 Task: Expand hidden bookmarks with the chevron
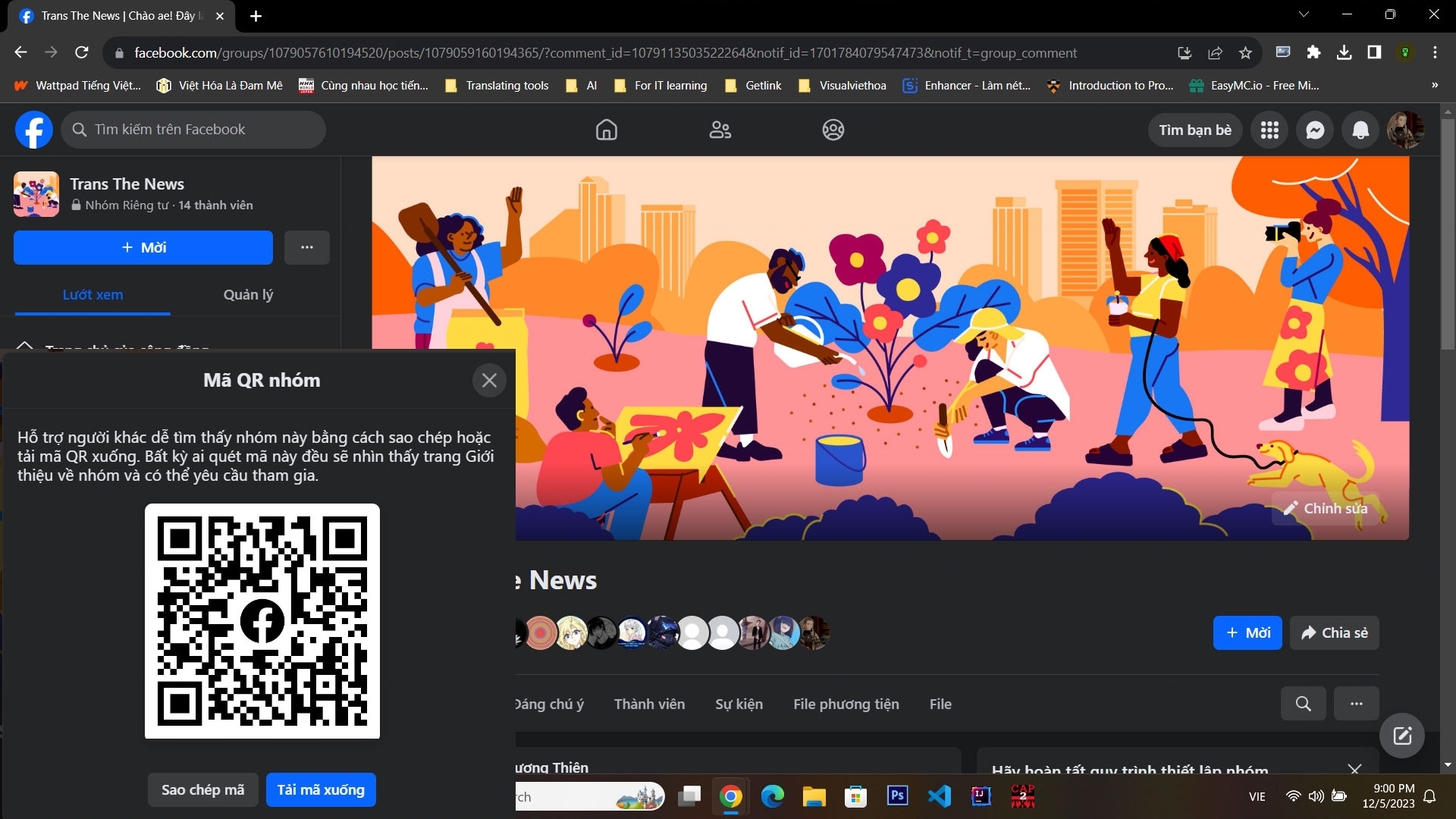1435,85
